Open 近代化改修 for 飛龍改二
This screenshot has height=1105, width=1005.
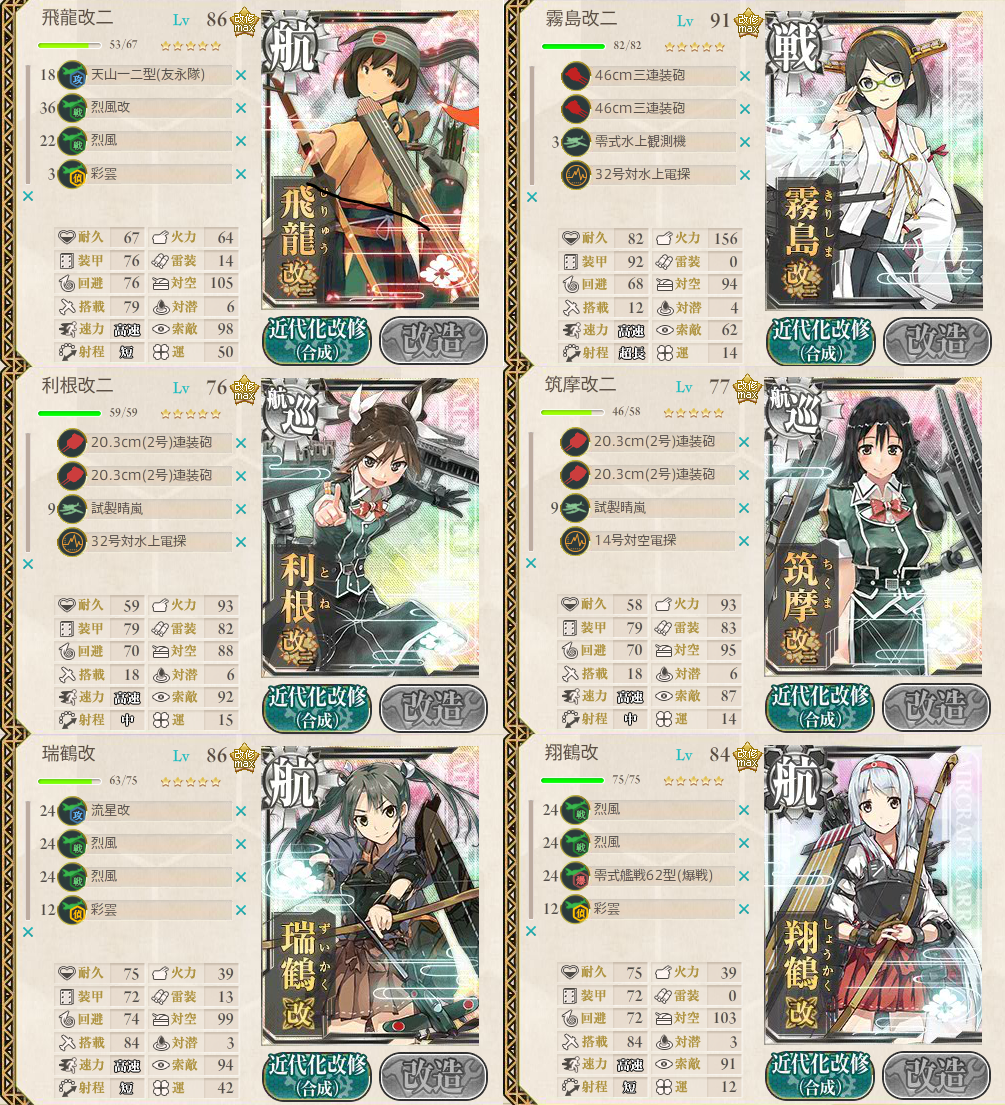[316, 340]
